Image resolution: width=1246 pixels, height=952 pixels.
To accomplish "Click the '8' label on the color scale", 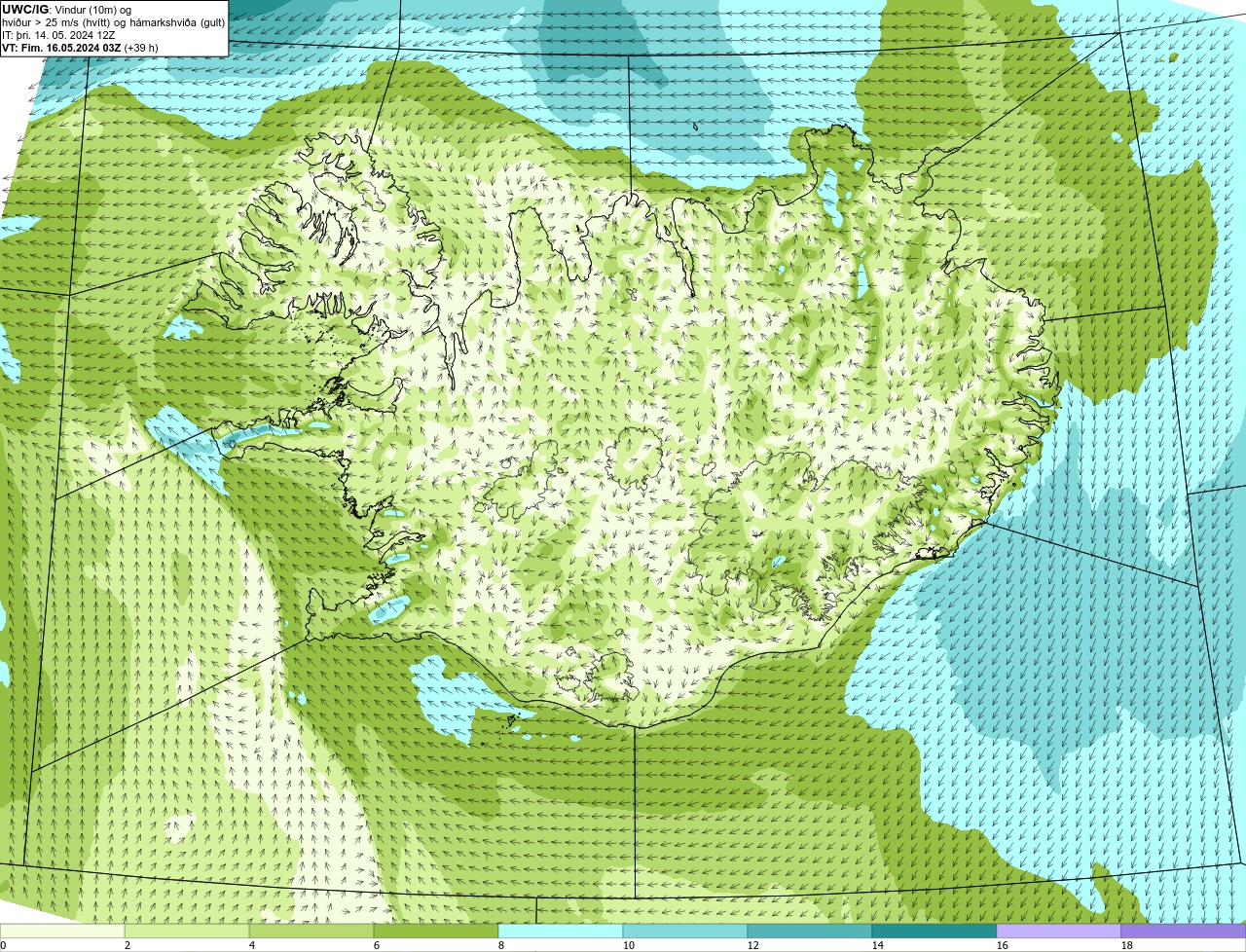I will [500, 945].
